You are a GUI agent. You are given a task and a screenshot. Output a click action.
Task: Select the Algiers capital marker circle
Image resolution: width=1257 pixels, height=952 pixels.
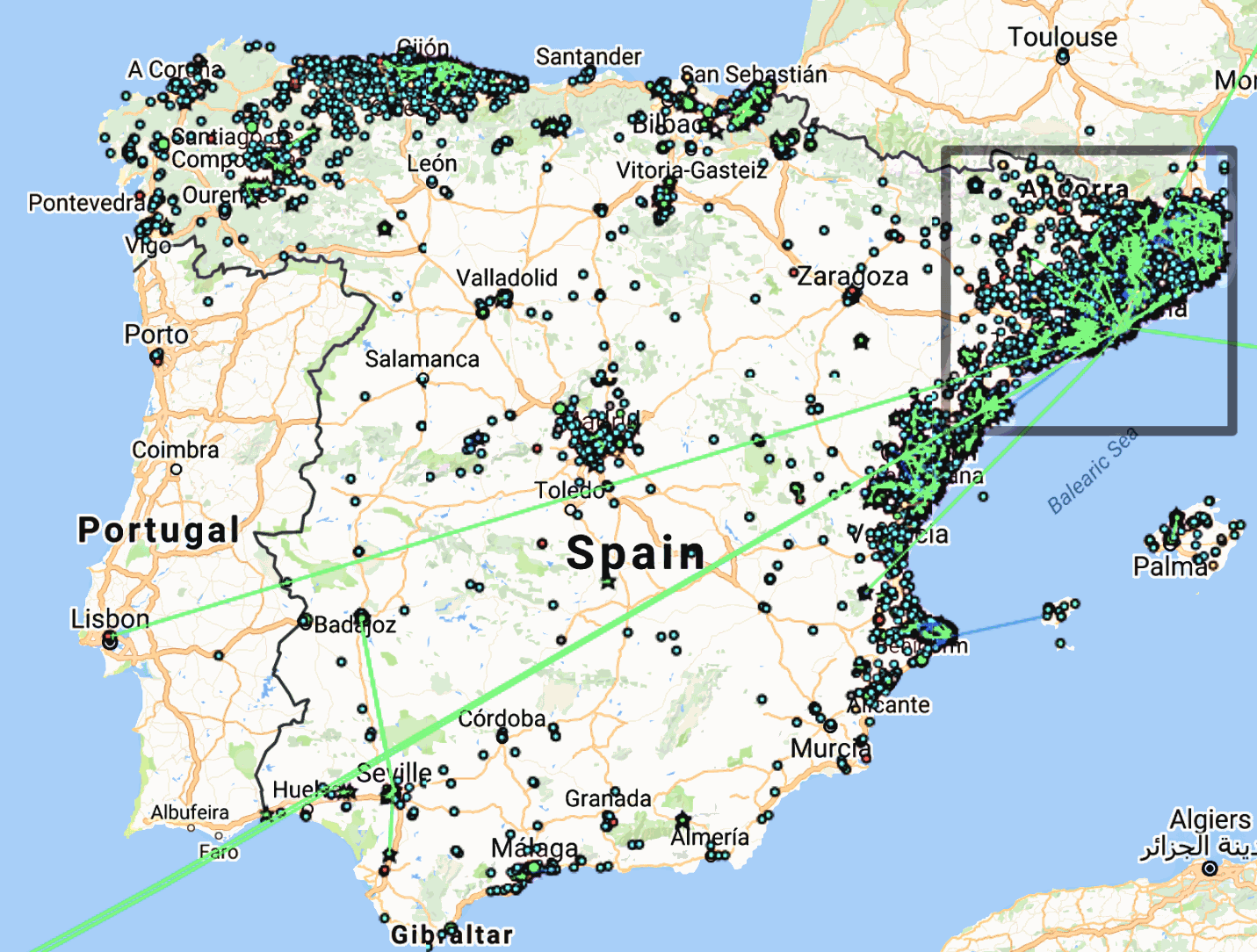(x=1210, y=868)
